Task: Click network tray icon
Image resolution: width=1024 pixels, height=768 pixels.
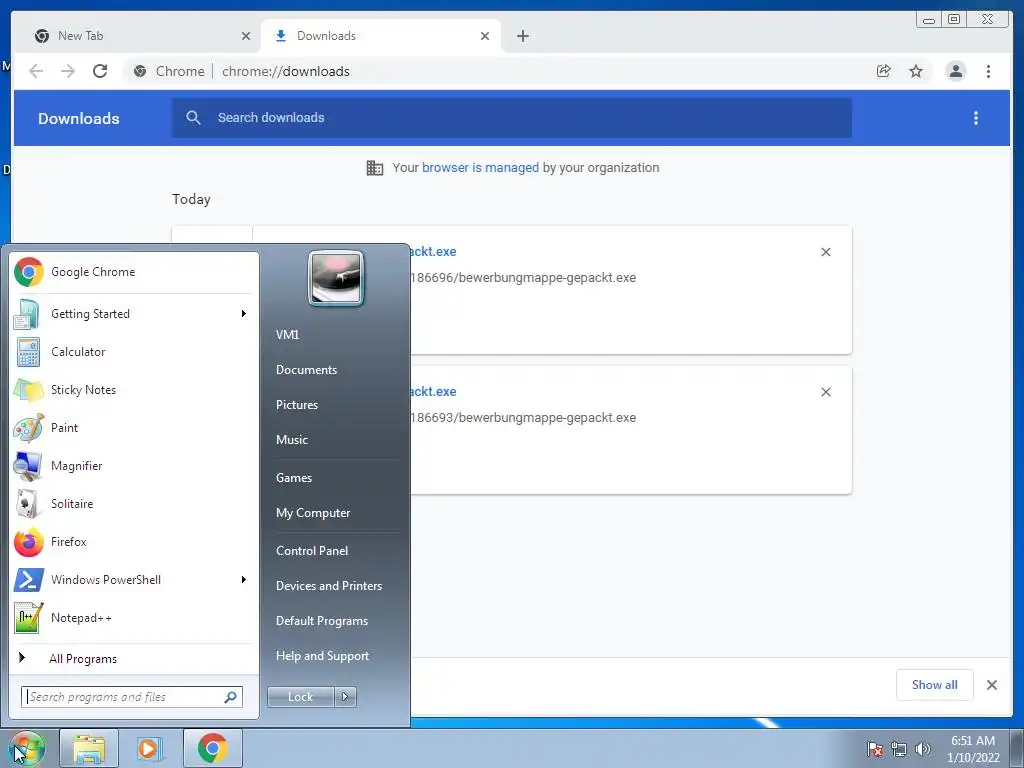Action: pyautogui.click(x=899, y=749)
